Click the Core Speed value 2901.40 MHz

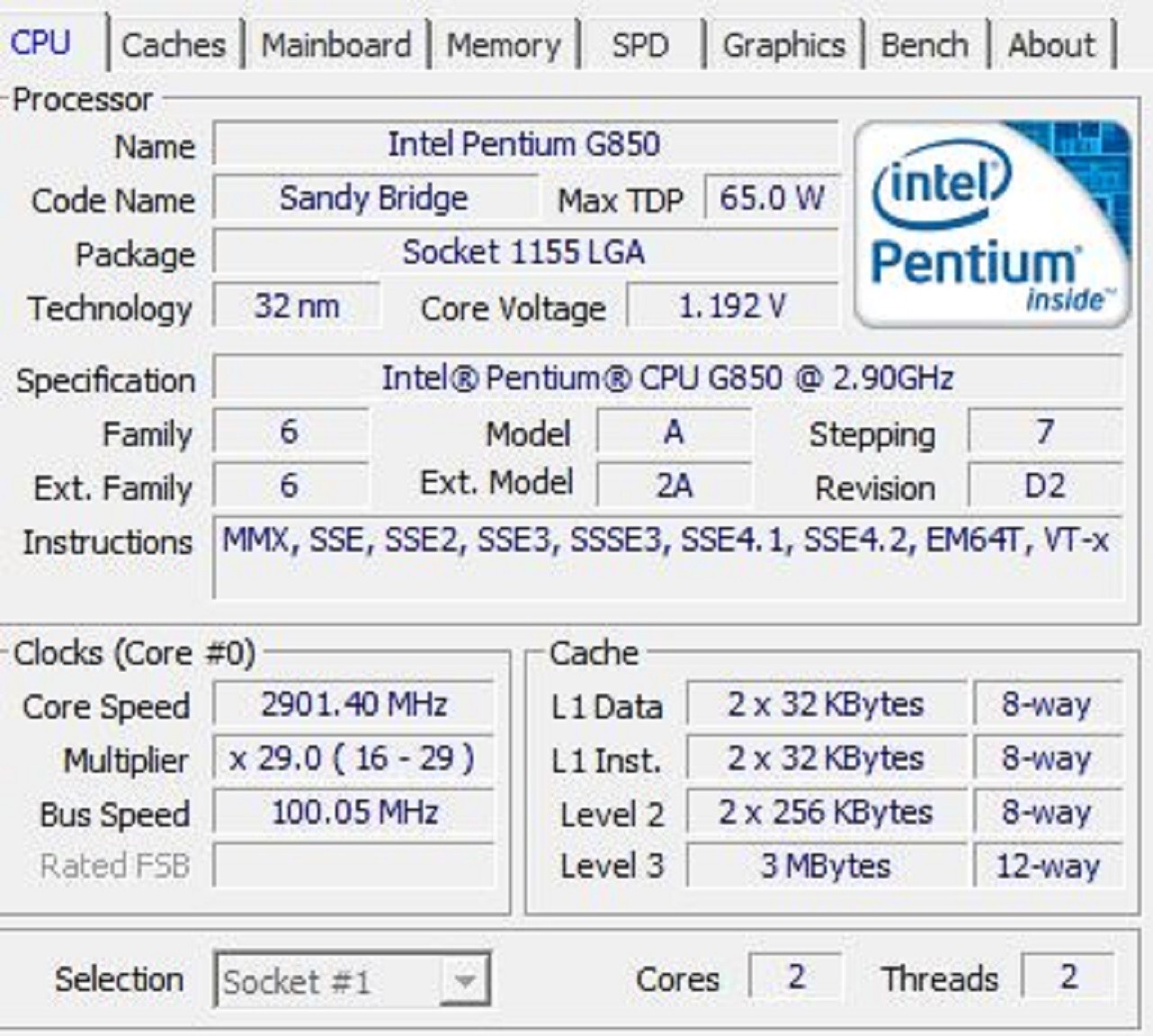(353, 704)
